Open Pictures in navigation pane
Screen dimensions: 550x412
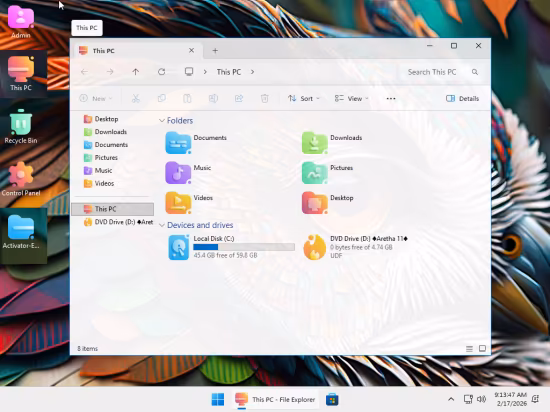pyautogui.click(x=101, y=158)
